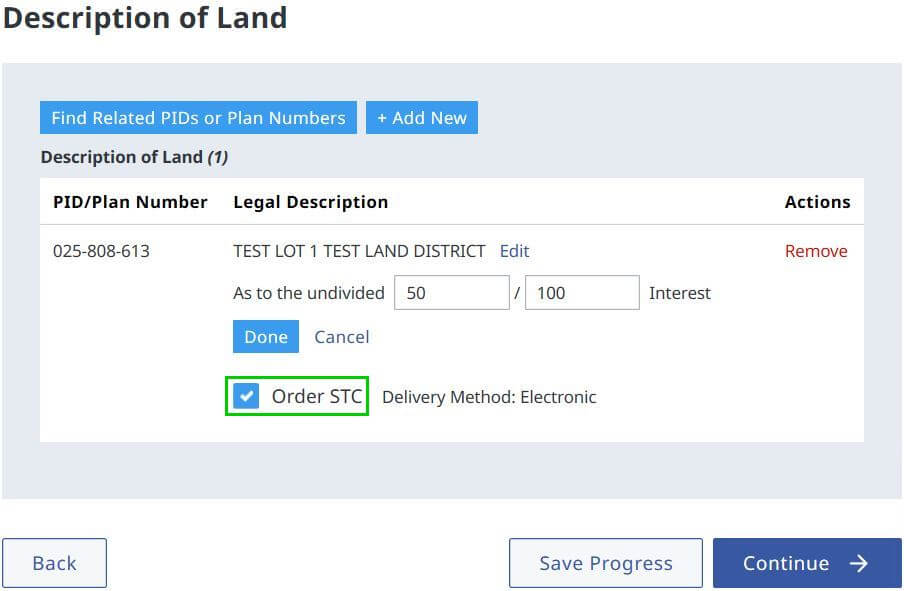Confirm the interest with Done

pos(266,336)
